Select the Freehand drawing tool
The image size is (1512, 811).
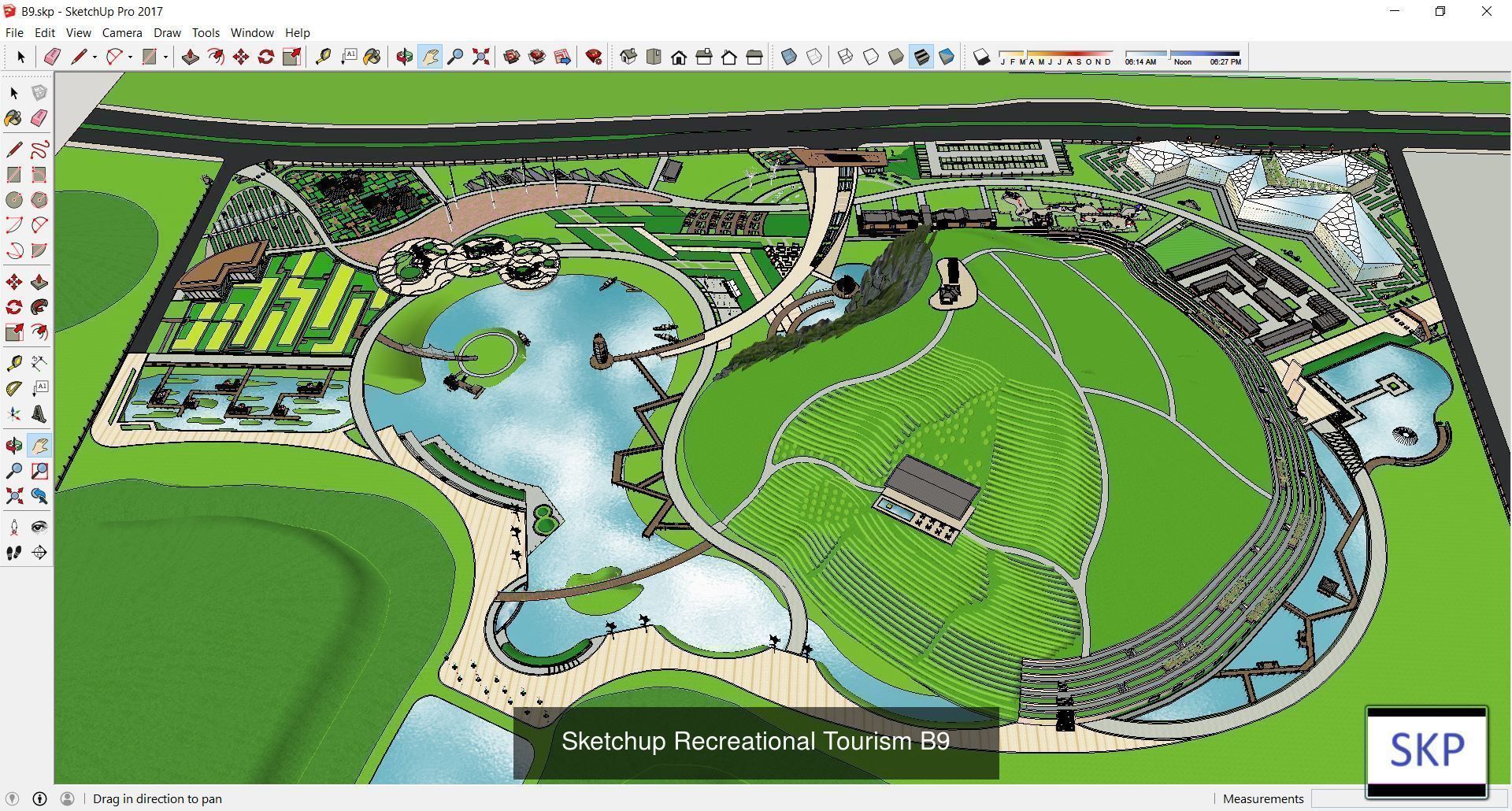[x=39, y=150]
